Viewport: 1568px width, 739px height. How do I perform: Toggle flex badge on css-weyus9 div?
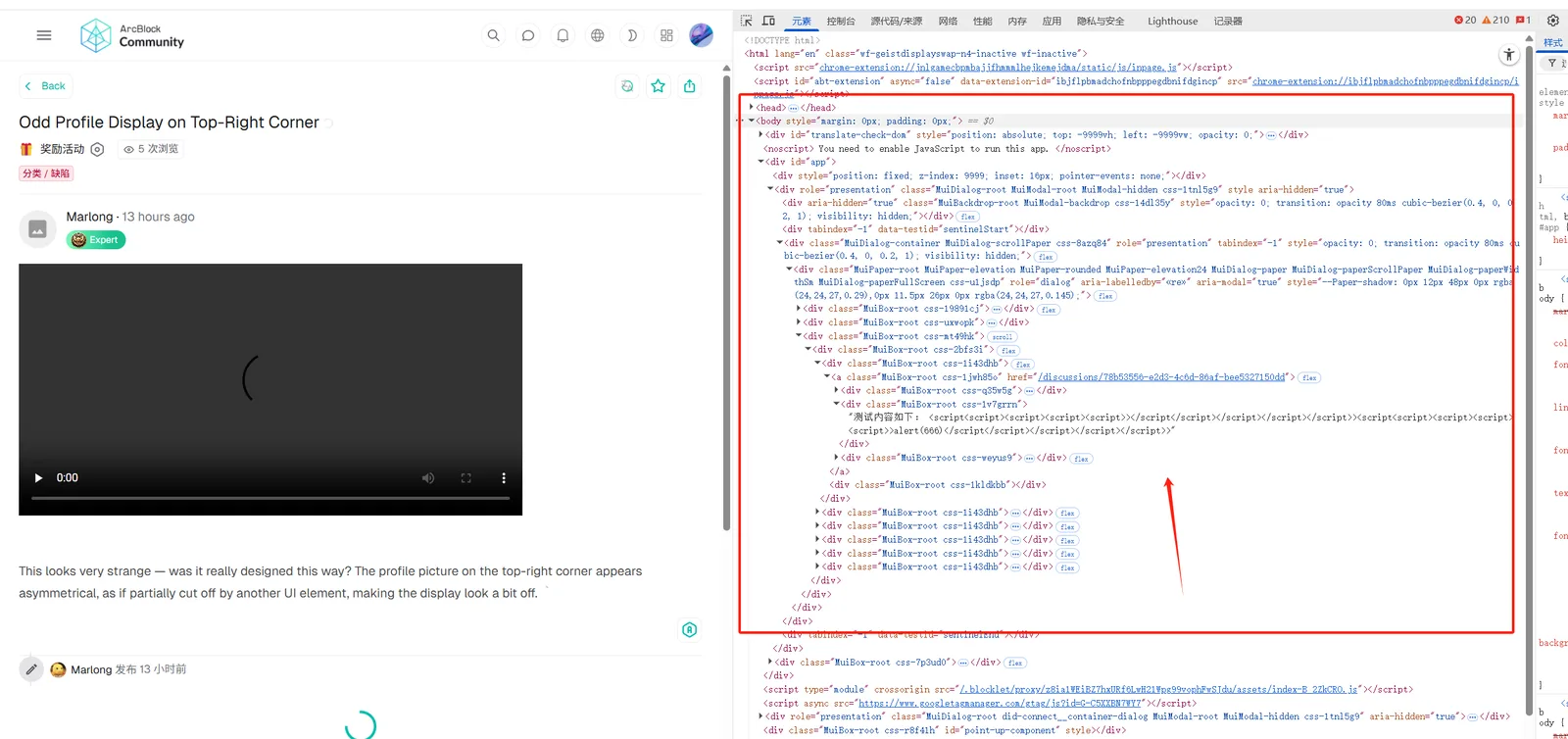tap(1081, 459)
